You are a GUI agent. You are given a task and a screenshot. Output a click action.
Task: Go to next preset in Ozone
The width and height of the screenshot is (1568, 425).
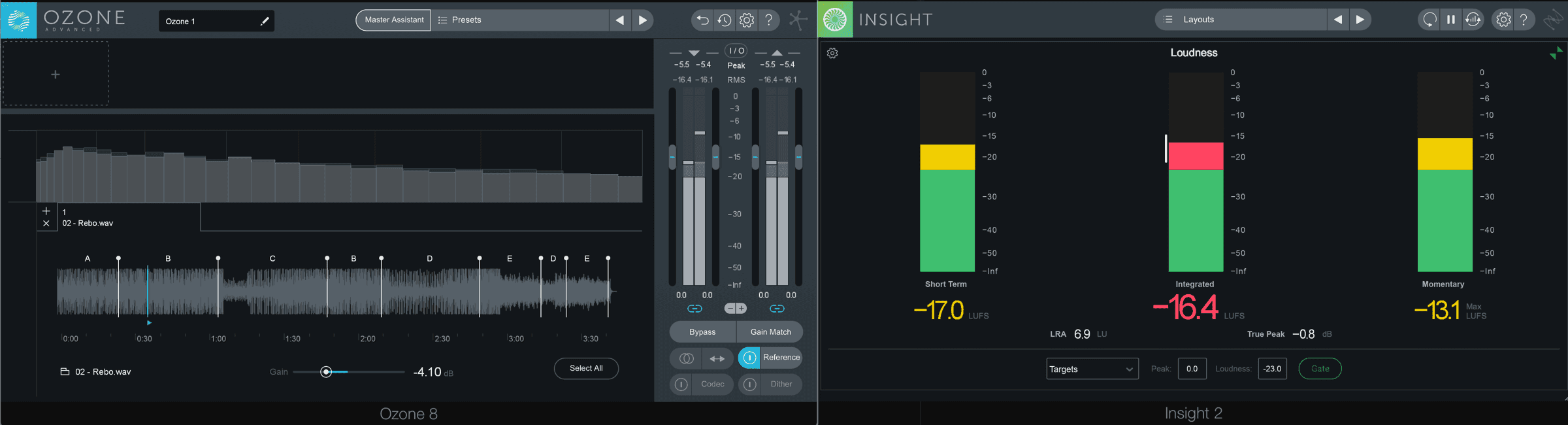pos(642,20)
